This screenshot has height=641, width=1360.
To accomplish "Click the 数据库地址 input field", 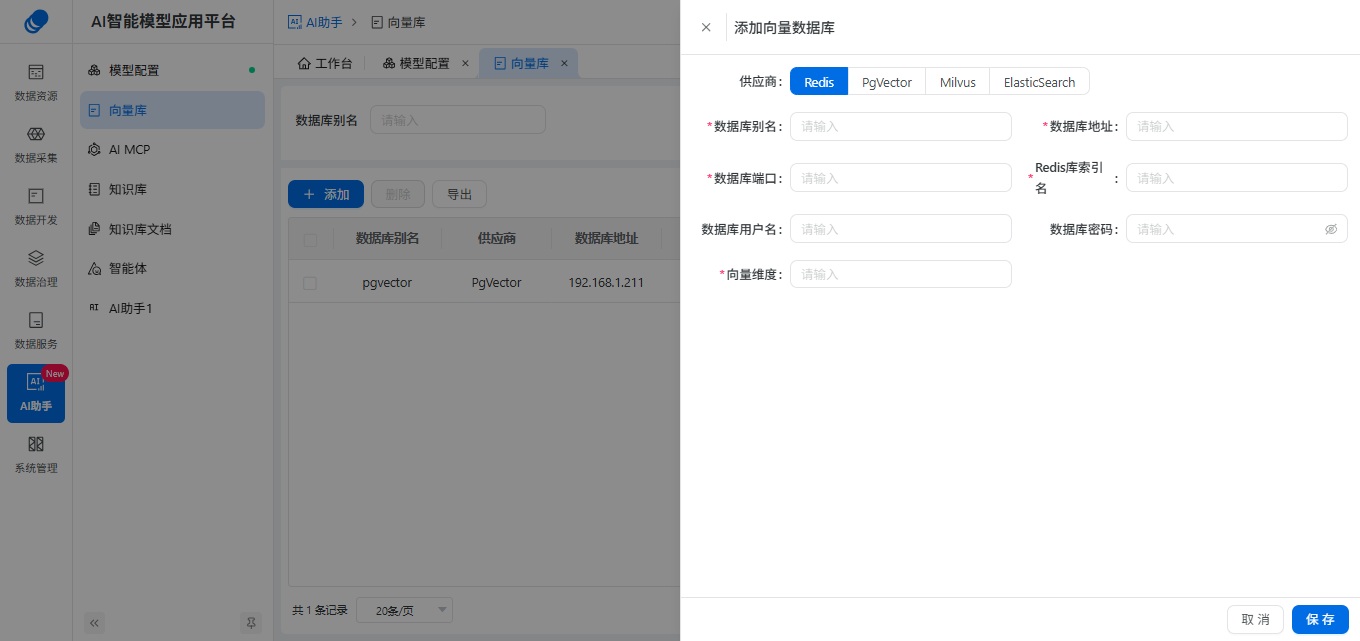I will tap(1237, 126).
